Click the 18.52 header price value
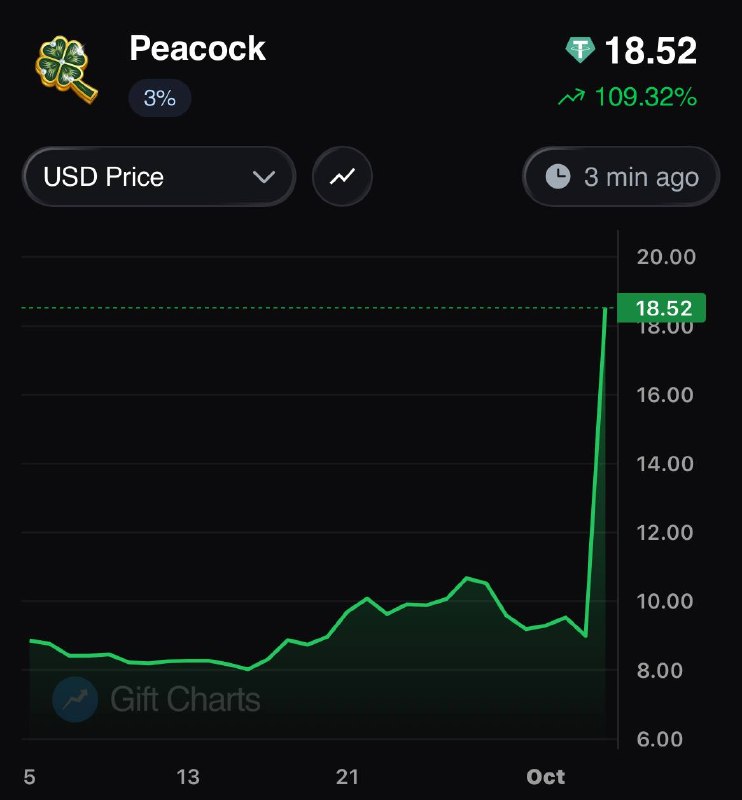The height and width of the screenshot is (800, 742). [651, 51]
